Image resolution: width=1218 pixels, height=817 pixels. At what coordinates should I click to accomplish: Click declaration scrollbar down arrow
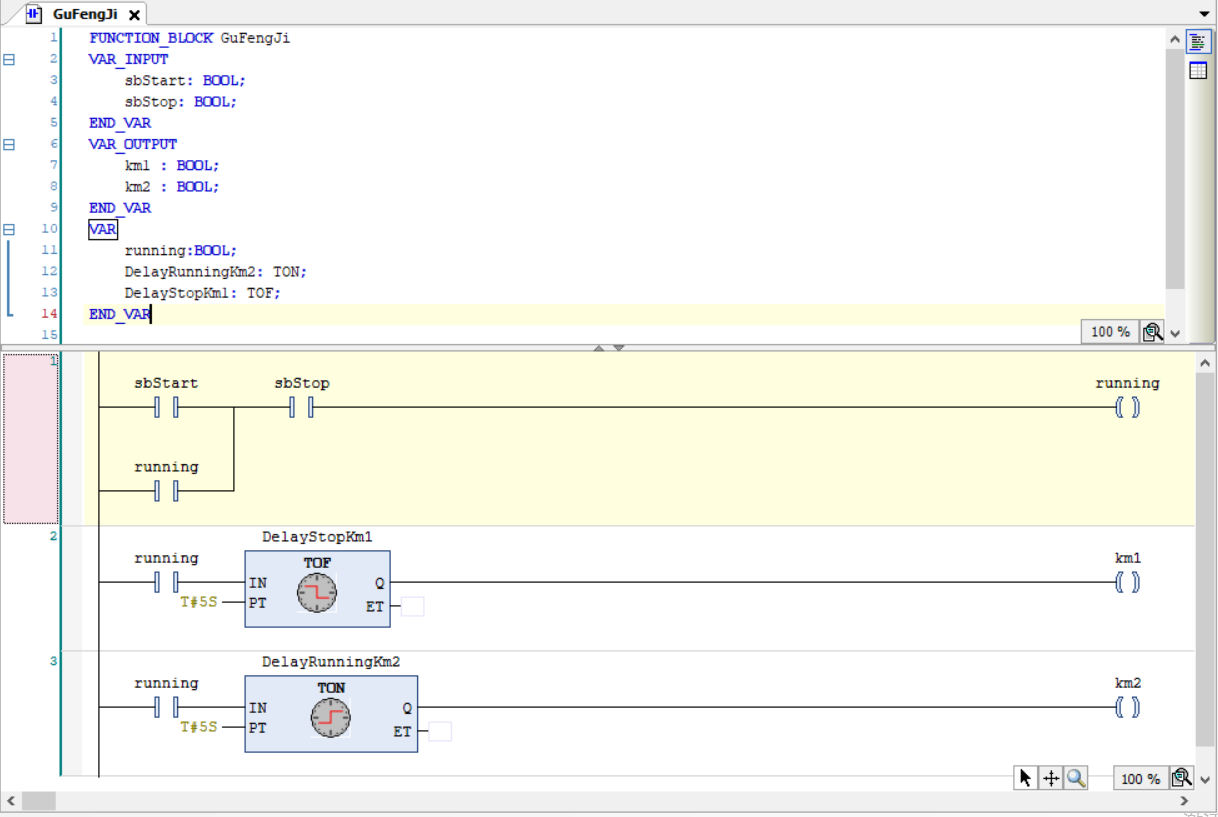coord(1175,334)
